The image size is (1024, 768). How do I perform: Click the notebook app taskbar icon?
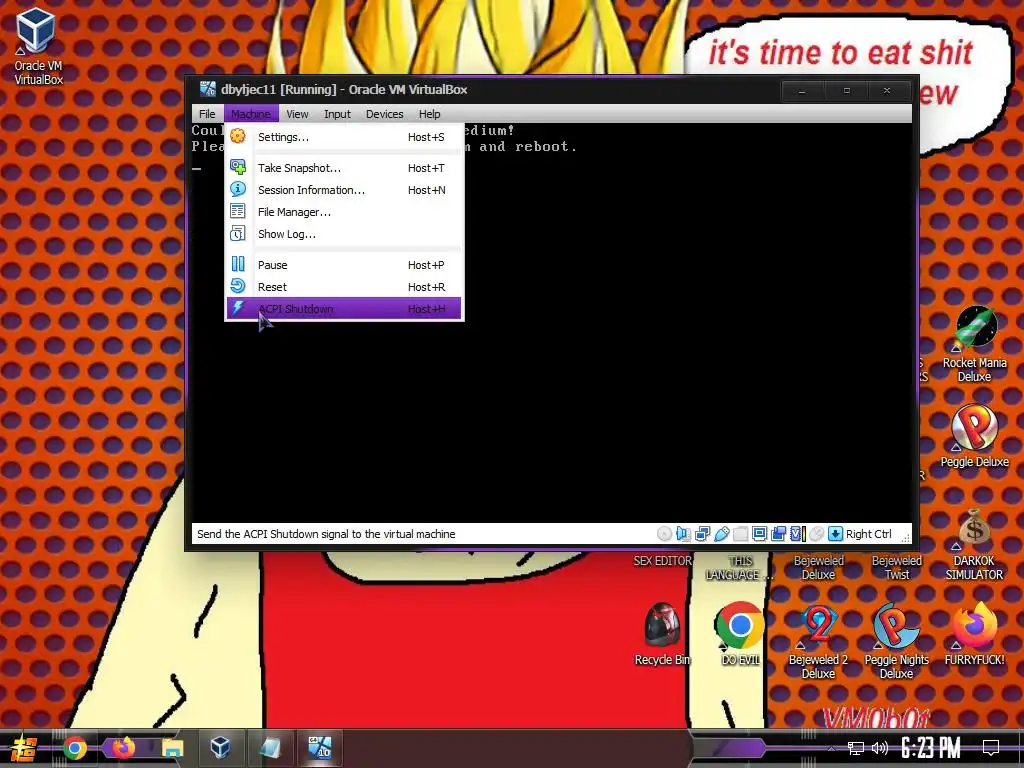[270, 748]
